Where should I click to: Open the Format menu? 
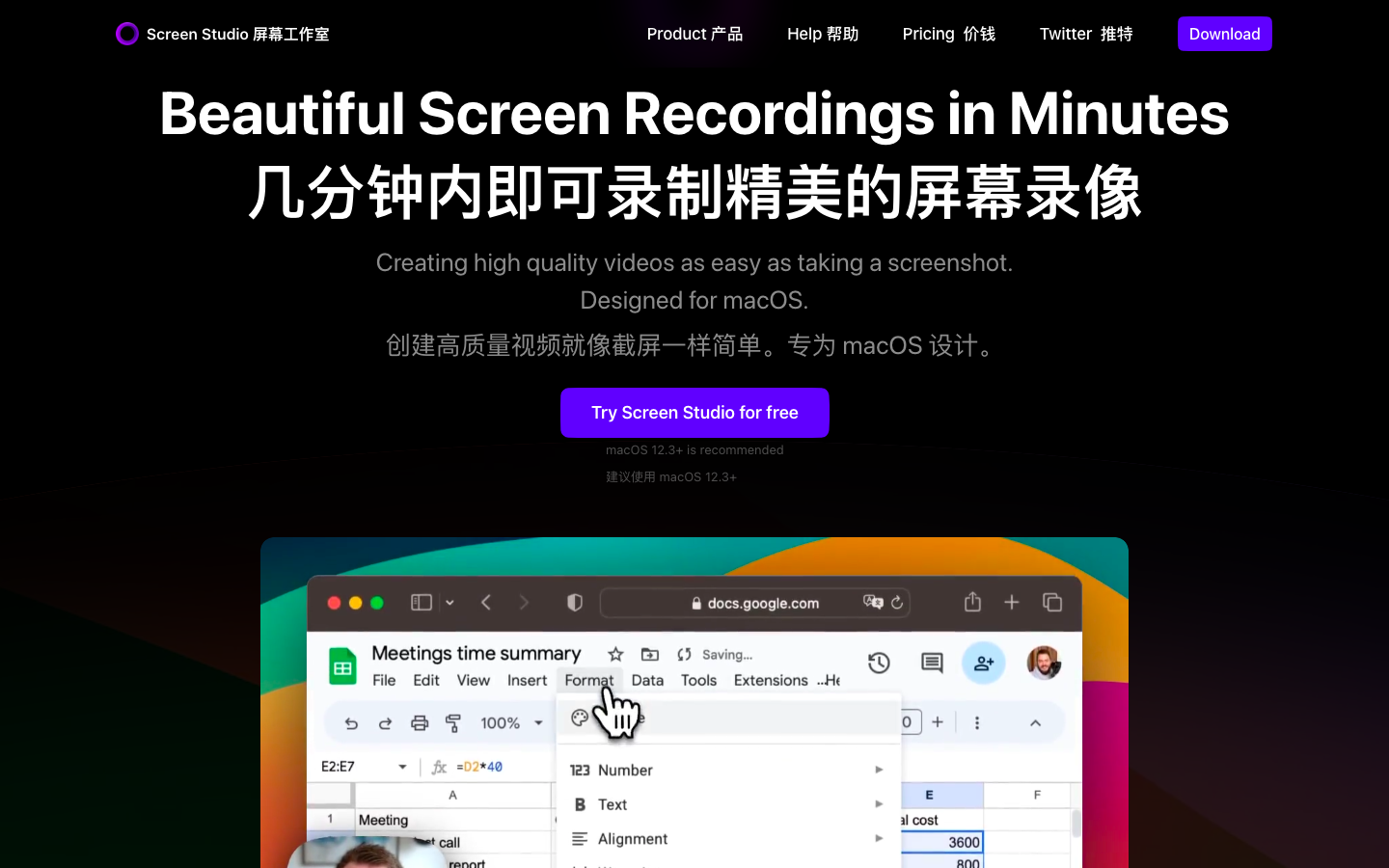tap(589, 680)
